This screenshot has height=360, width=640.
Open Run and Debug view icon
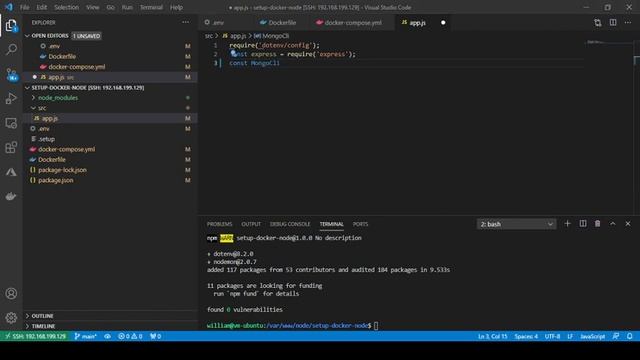pos(11,98)
